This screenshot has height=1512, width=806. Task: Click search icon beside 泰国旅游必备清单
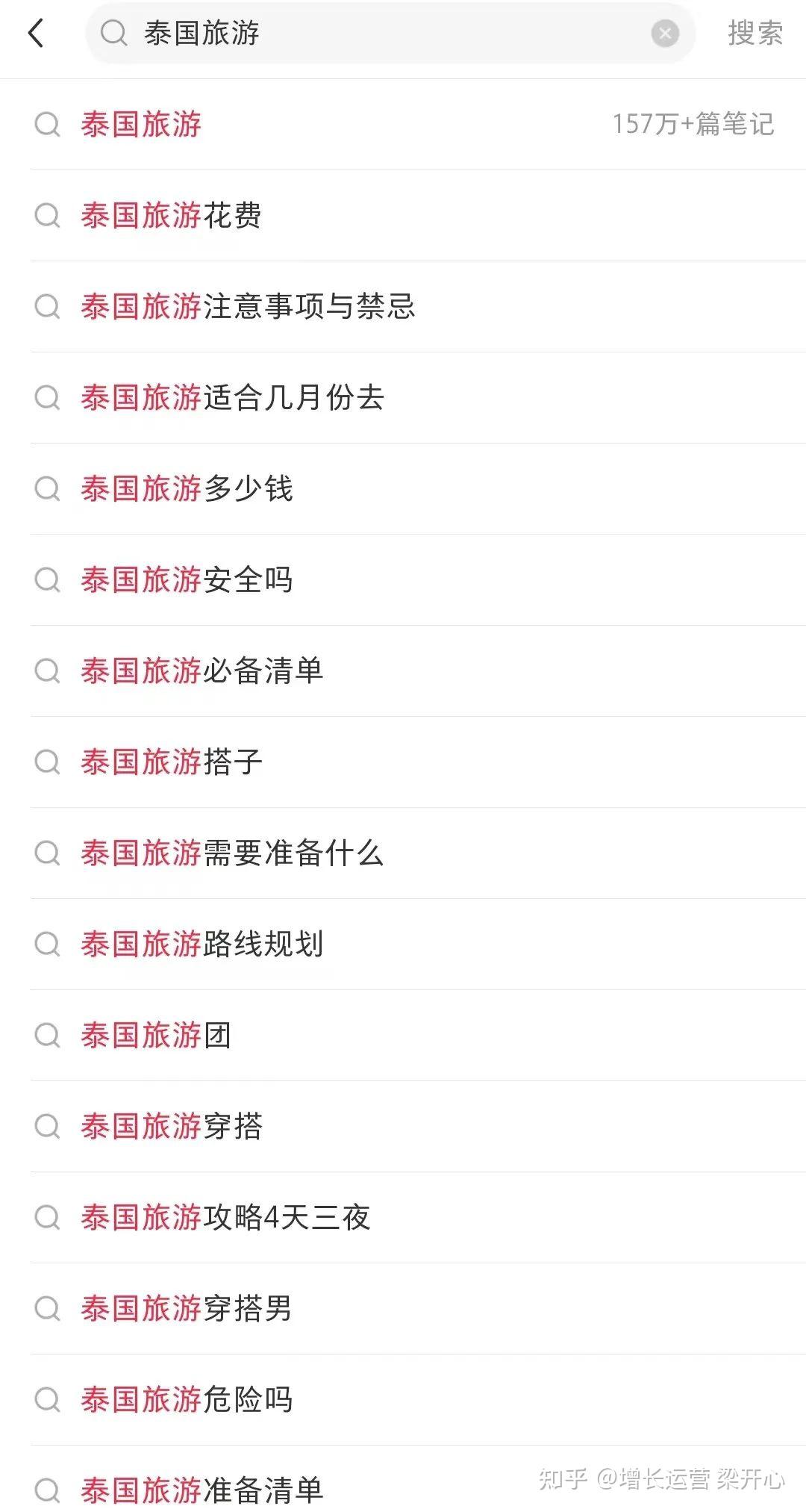(48, 671)
